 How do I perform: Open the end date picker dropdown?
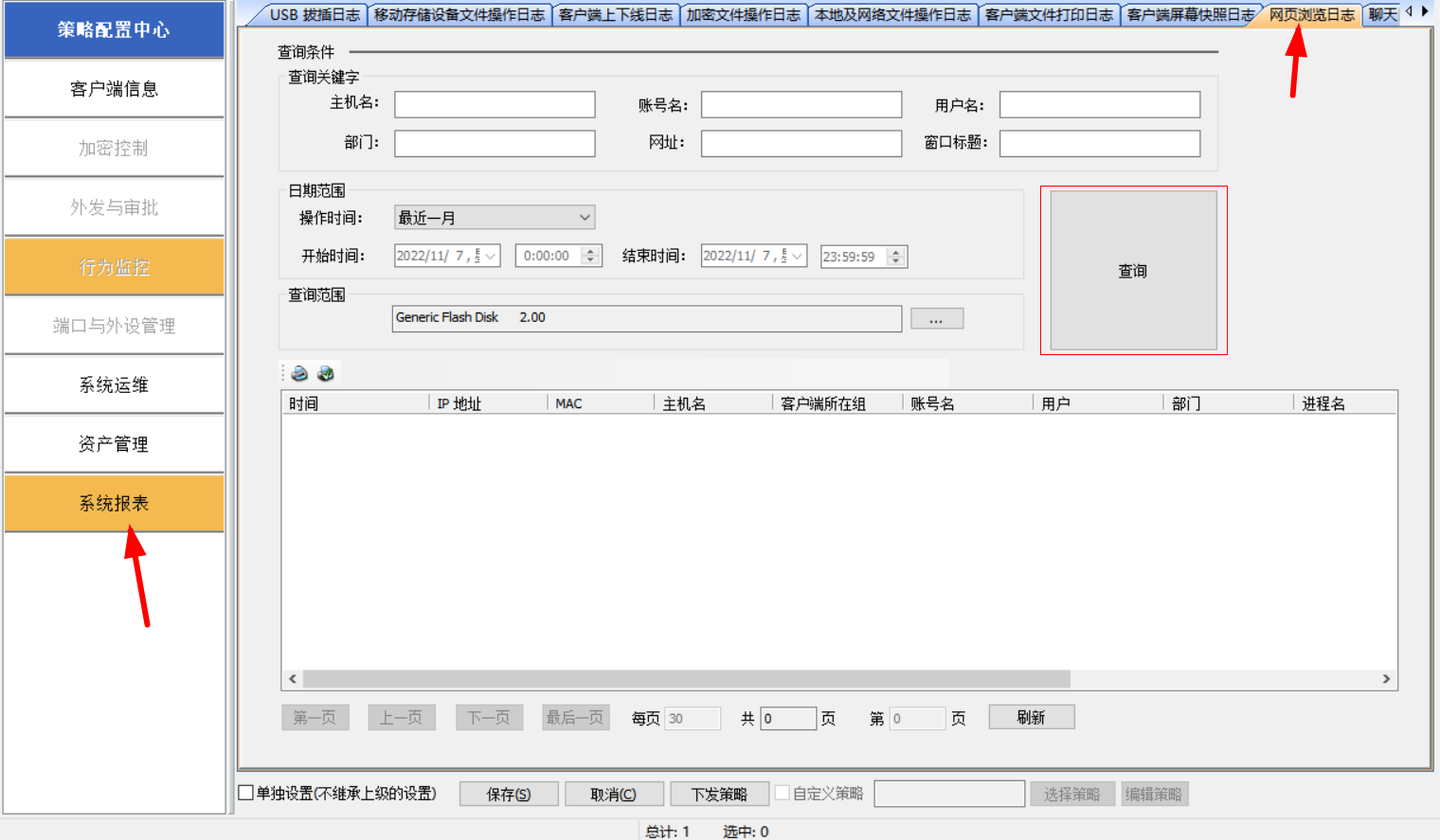tap(798, 257)
